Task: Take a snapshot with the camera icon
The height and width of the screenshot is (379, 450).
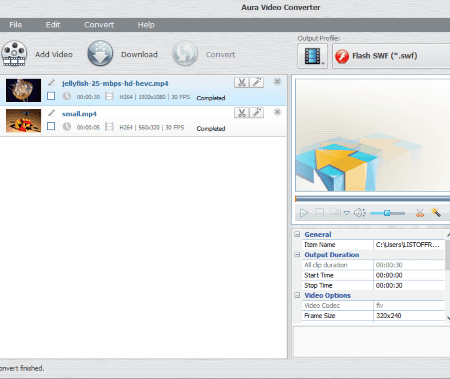Action: (335, 213)
